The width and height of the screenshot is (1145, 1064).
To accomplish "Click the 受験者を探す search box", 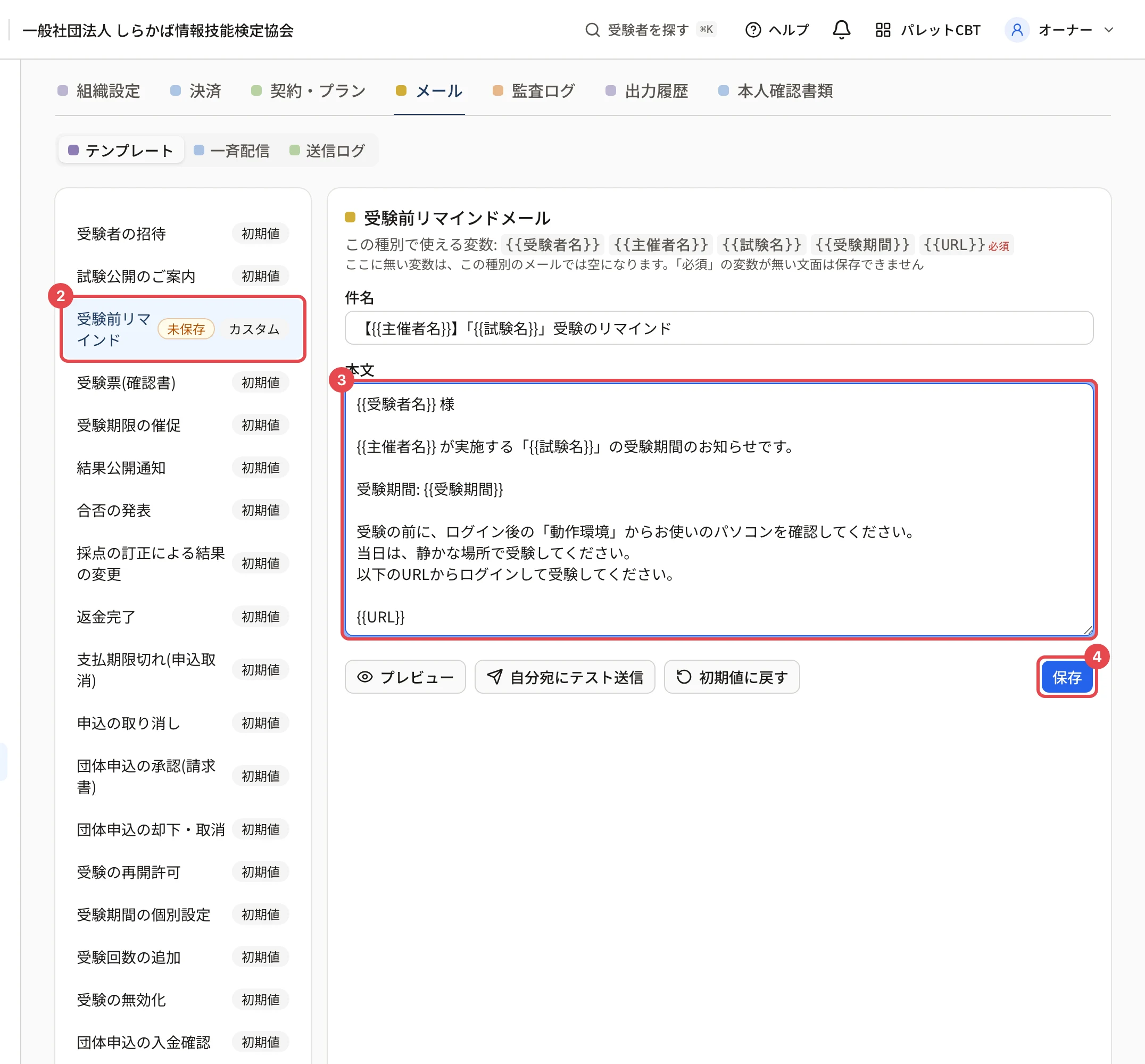I will pyautogui.click(x=650, y=30).
